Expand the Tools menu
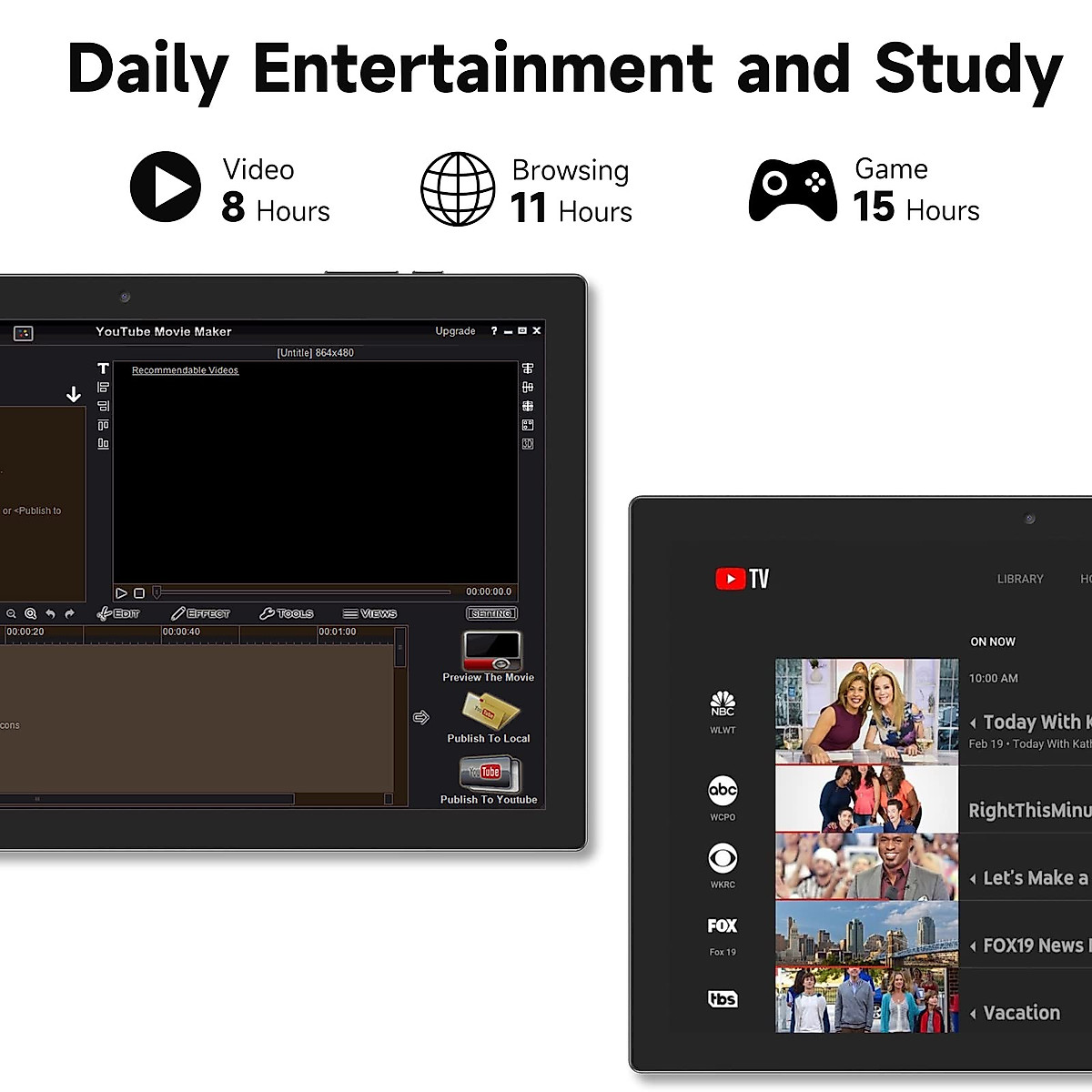Image resolution: width=1092 pixels, height=1092 pixels. pos(287,614)
